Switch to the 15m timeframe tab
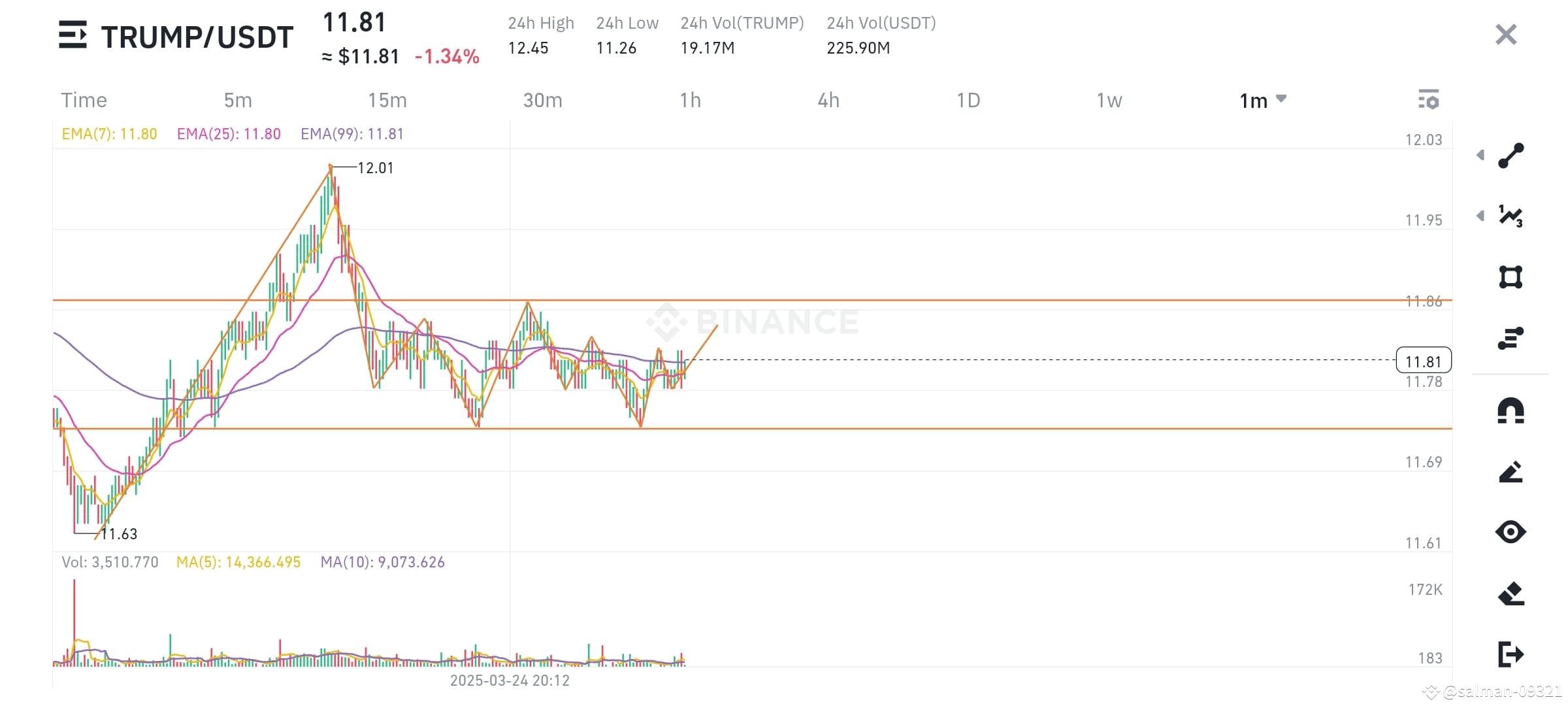 click(x=387, y=100)
